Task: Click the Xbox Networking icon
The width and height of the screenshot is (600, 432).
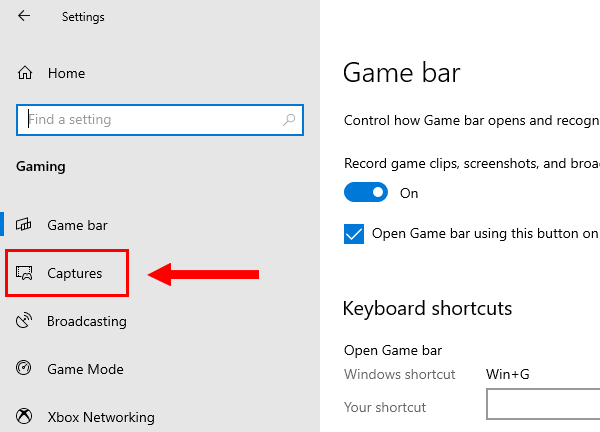Action: (24, 416)
